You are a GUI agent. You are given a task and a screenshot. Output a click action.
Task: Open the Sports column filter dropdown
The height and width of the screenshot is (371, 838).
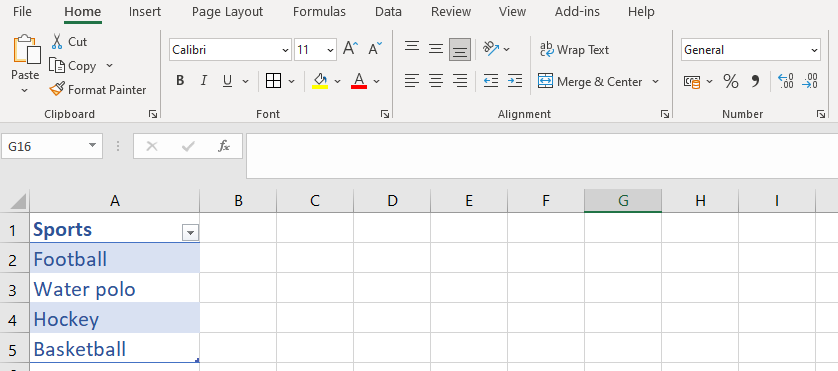tap(190, 233)
